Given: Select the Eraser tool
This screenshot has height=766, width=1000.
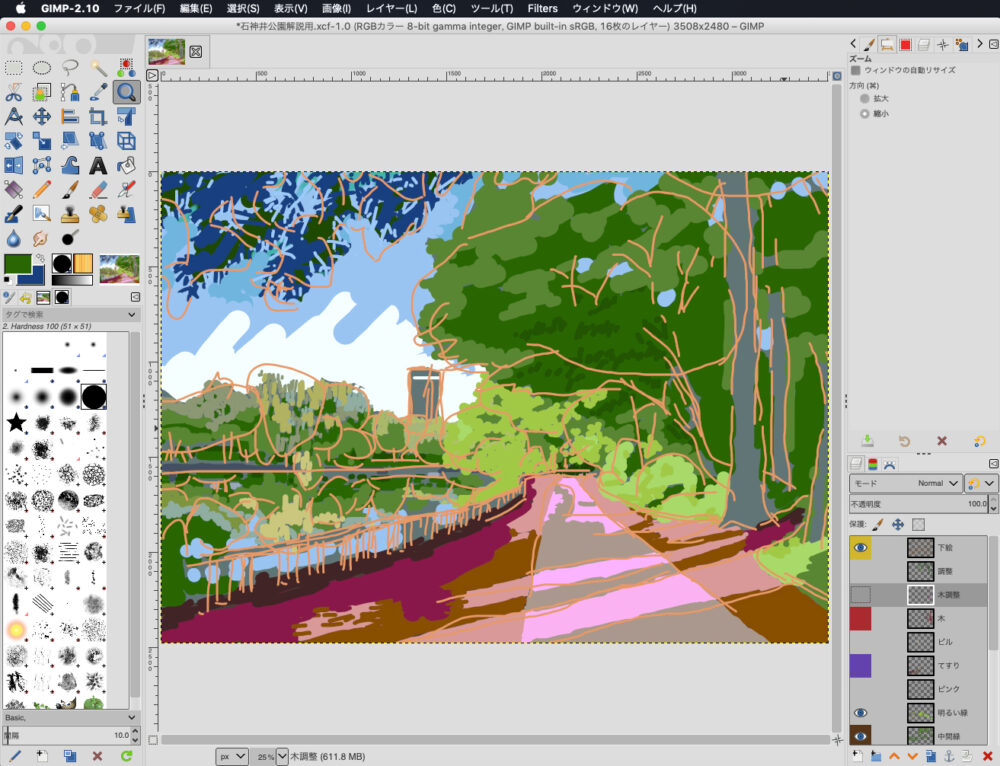Looking at the screenshot, I should tap(98, 189).
